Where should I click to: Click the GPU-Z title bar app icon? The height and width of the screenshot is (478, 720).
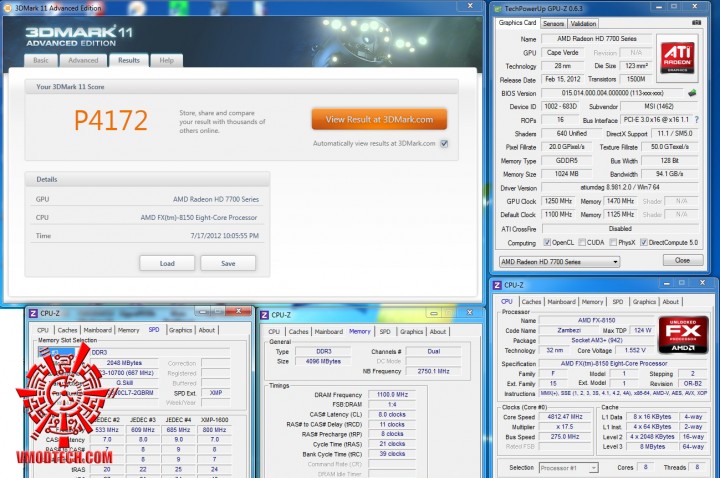[498, 9]
